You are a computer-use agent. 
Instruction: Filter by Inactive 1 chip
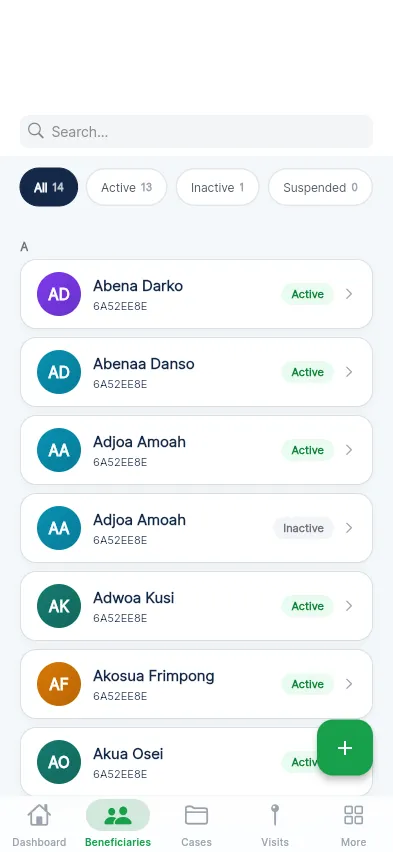click(217, 187)
